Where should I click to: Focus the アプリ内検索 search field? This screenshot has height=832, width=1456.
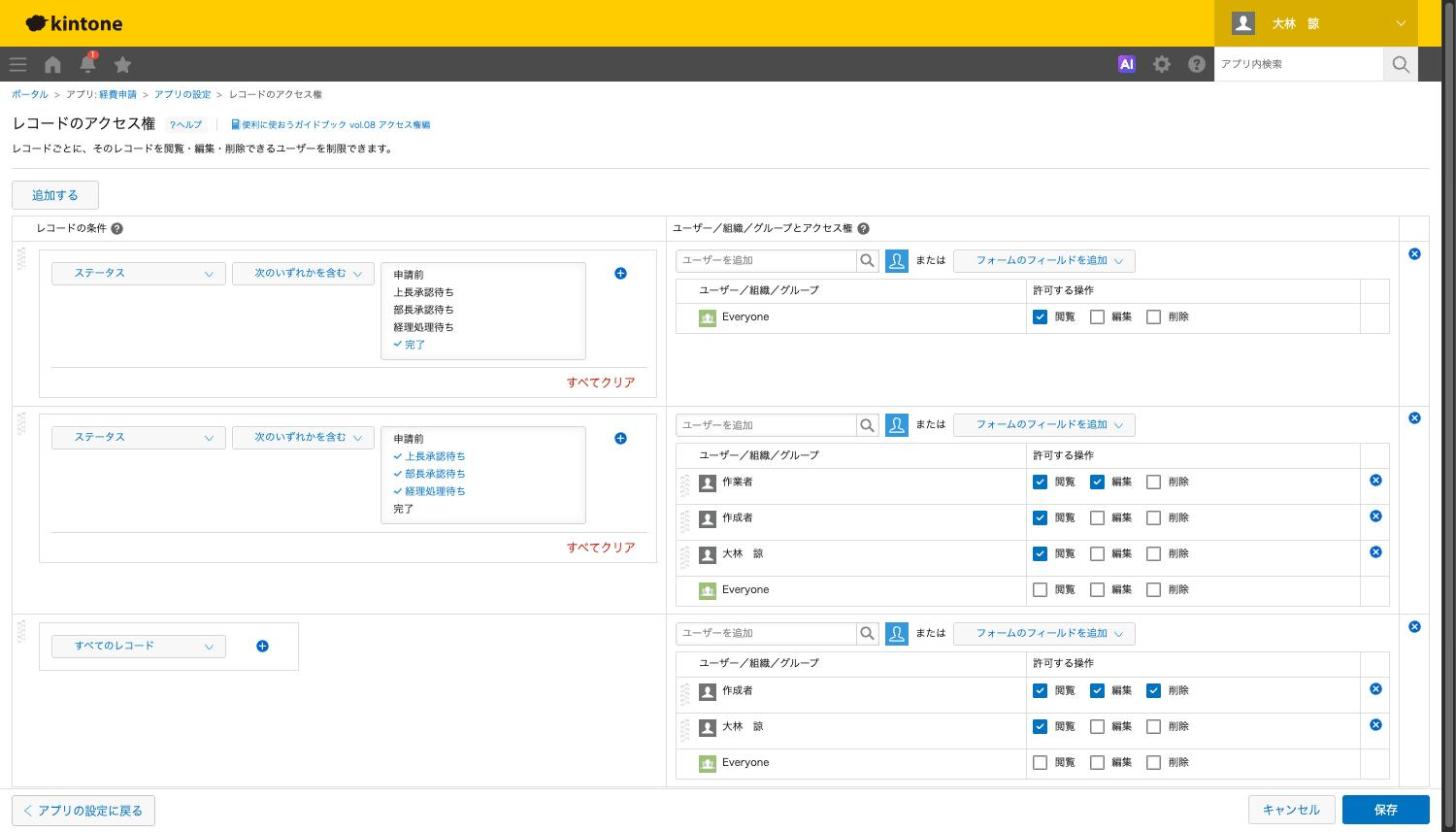pyautogui.click(x=1299, y=64)
